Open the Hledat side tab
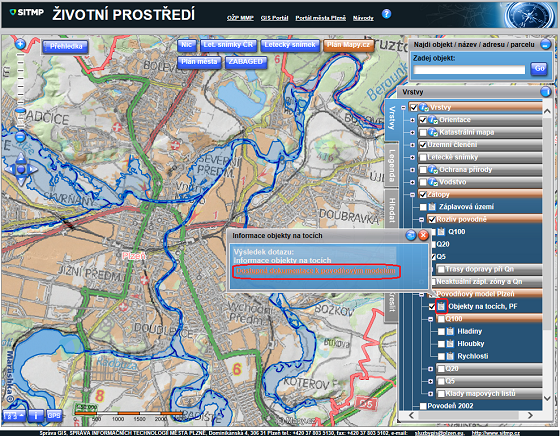Image resolution: width=560 pixels, height=436 pixels. click(x=392, y=210)
